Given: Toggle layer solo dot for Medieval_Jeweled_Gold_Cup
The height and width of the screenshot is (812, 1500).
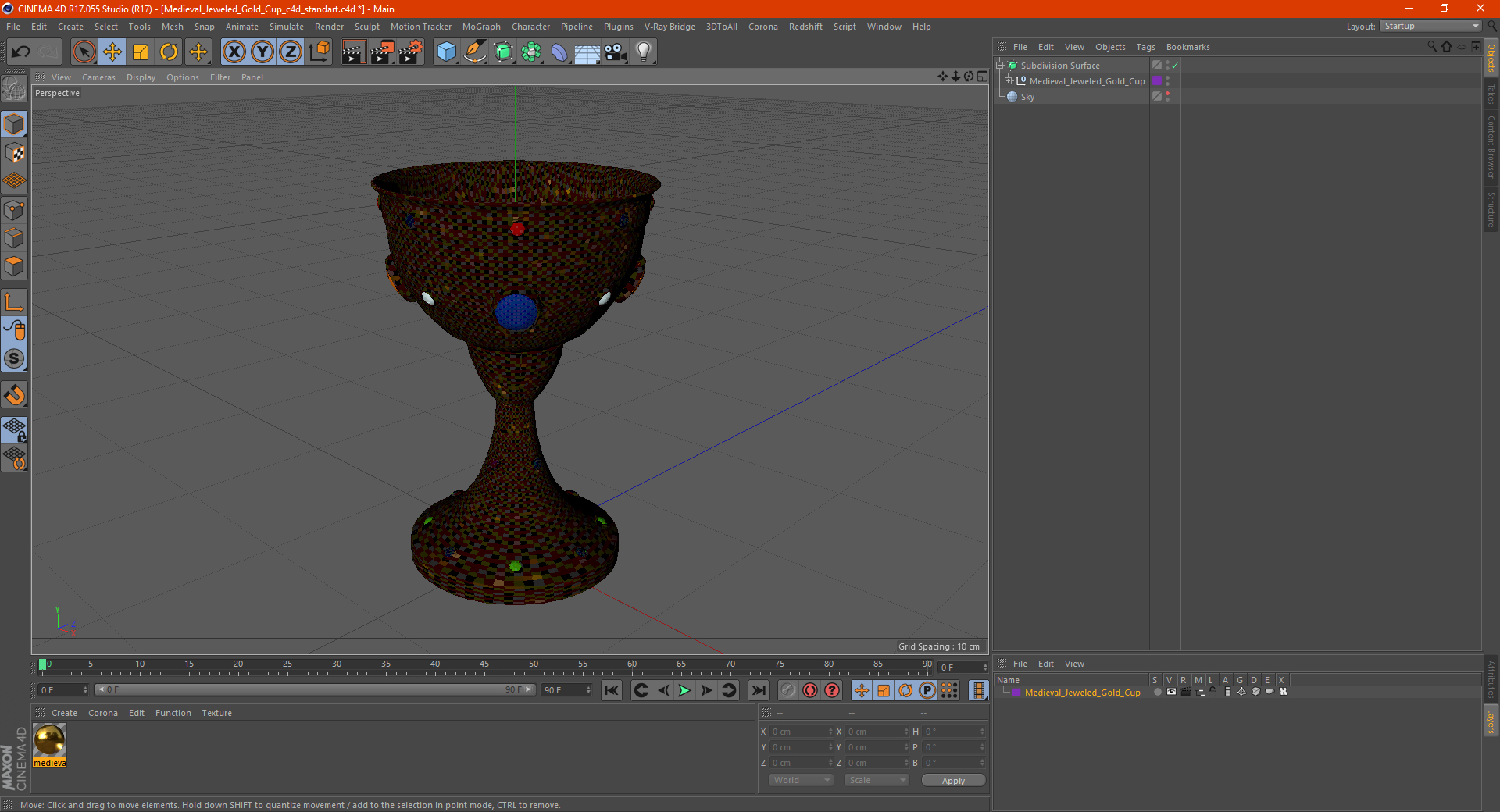Looking at the screenshot, I should (x=1157, y=693).
